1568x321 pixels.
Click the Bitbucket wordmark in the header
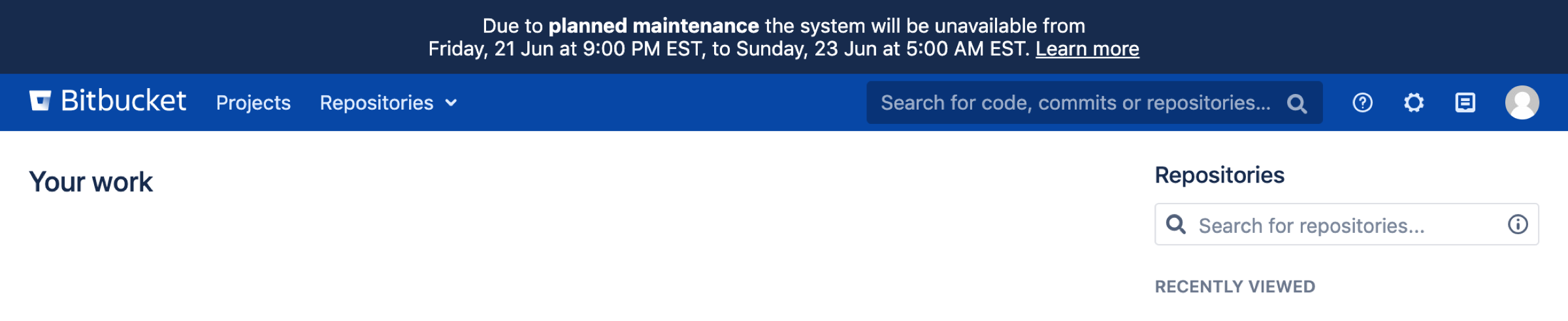point(123,101)
